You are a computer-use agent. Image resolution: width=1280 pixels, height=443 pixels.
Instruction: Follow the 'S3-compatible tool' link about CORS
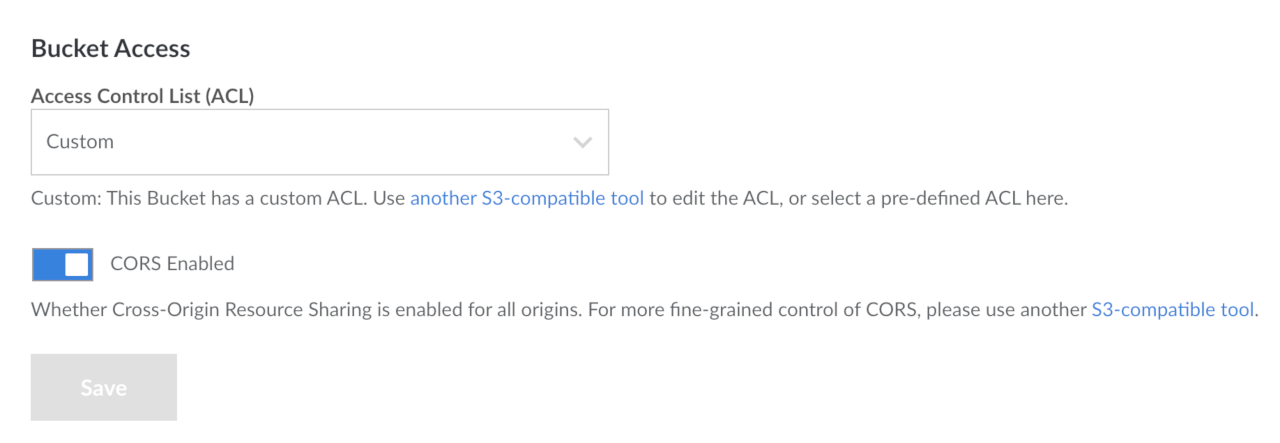click(x=1172, y=309)
